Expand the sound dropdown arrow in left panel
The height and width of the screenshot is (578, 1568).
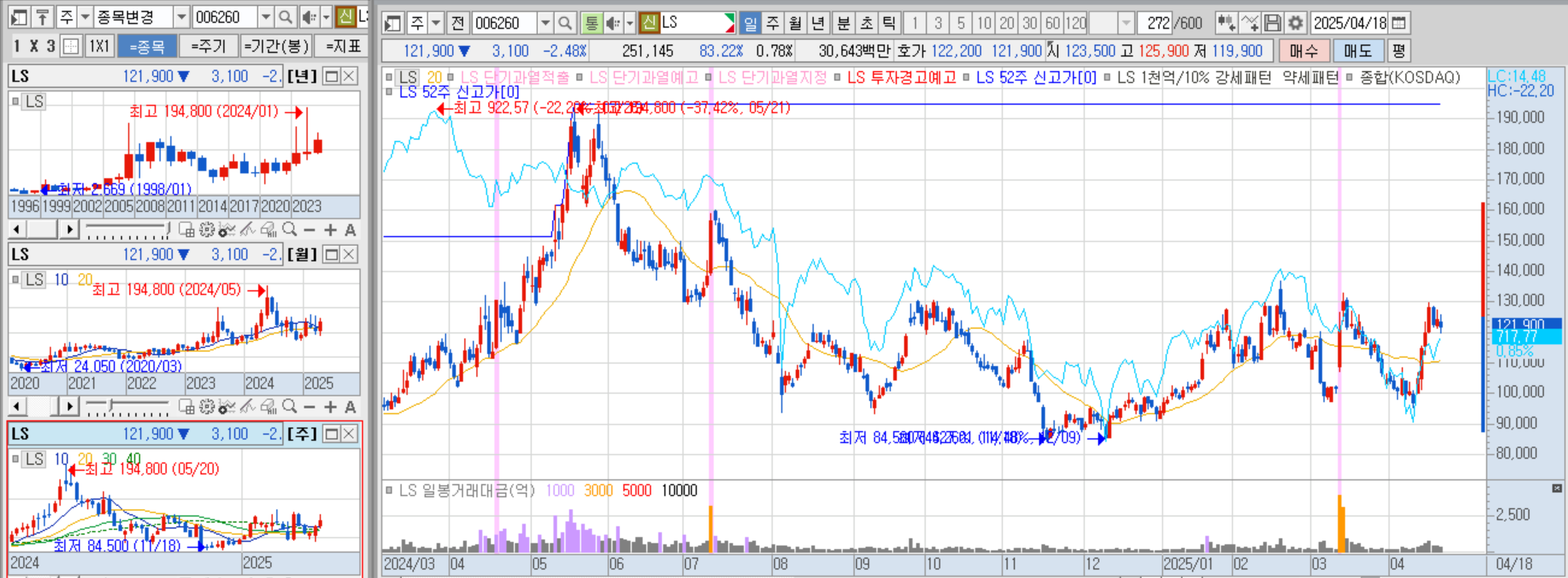325,17
